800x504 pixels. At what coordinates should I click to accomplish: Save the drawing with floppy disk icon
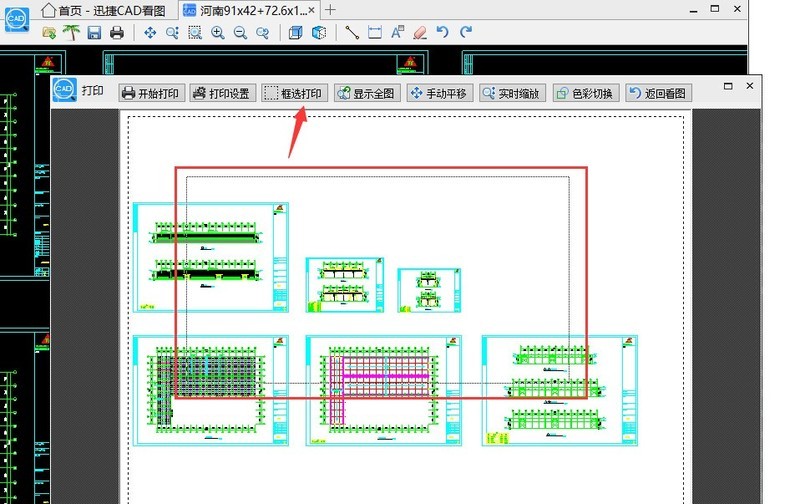click(x=94, y=33)
